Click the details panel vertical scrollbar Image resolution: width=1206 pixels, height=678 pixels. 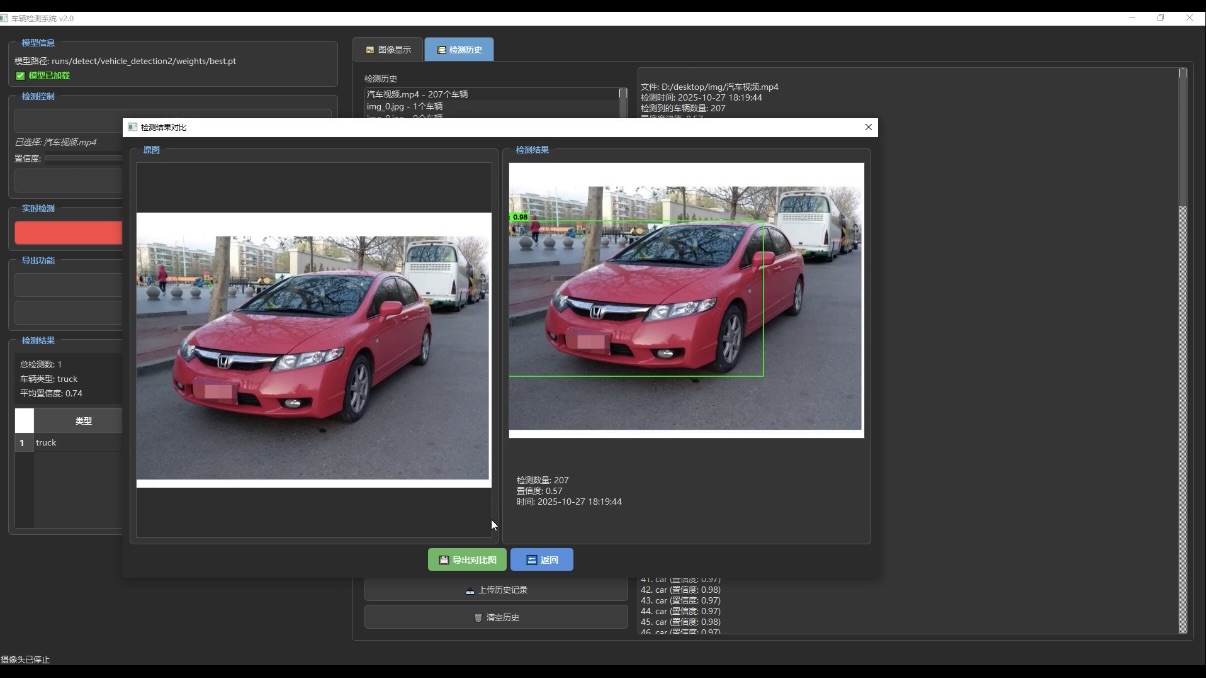pyautogui.click(x=1183, y=350)
